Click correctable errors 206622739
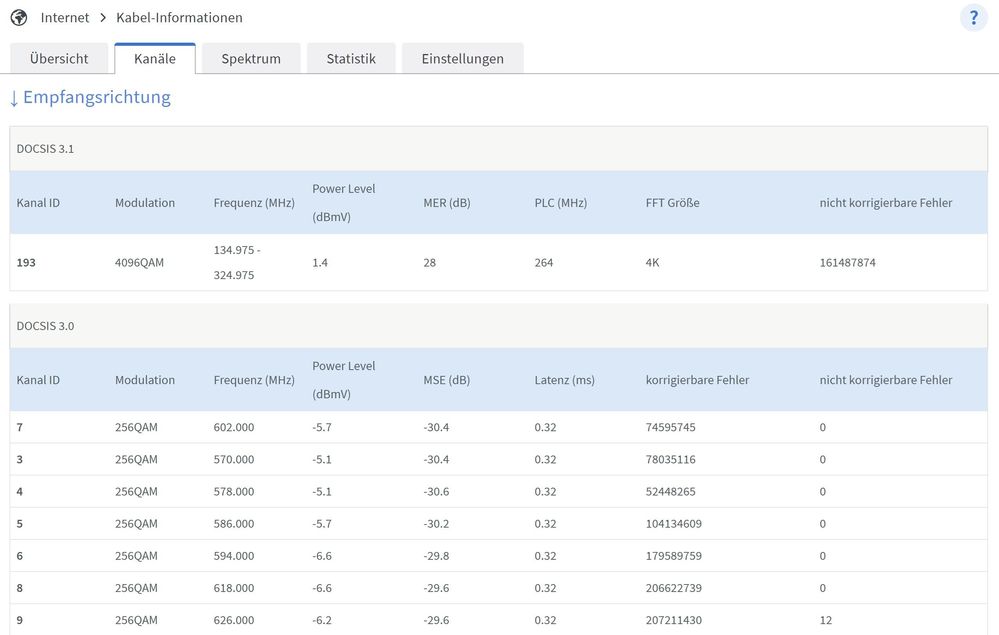 click(673, 588)
